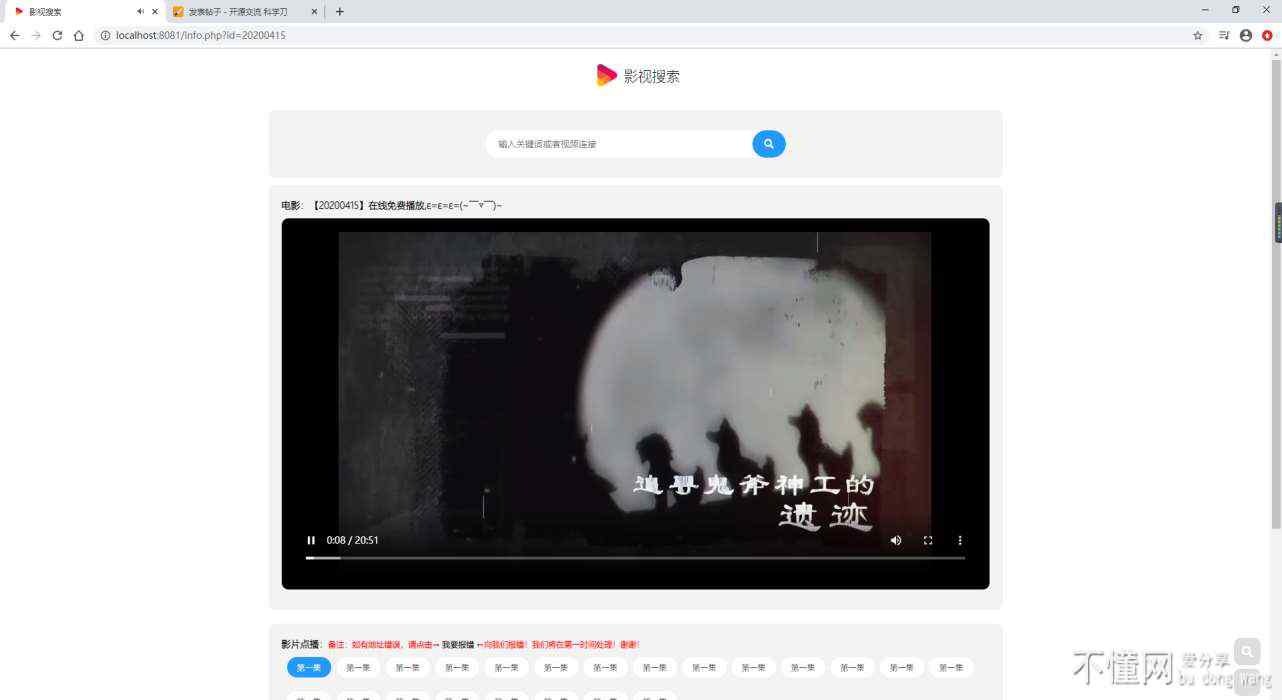Click the 我要报错 link

(458, 645)
